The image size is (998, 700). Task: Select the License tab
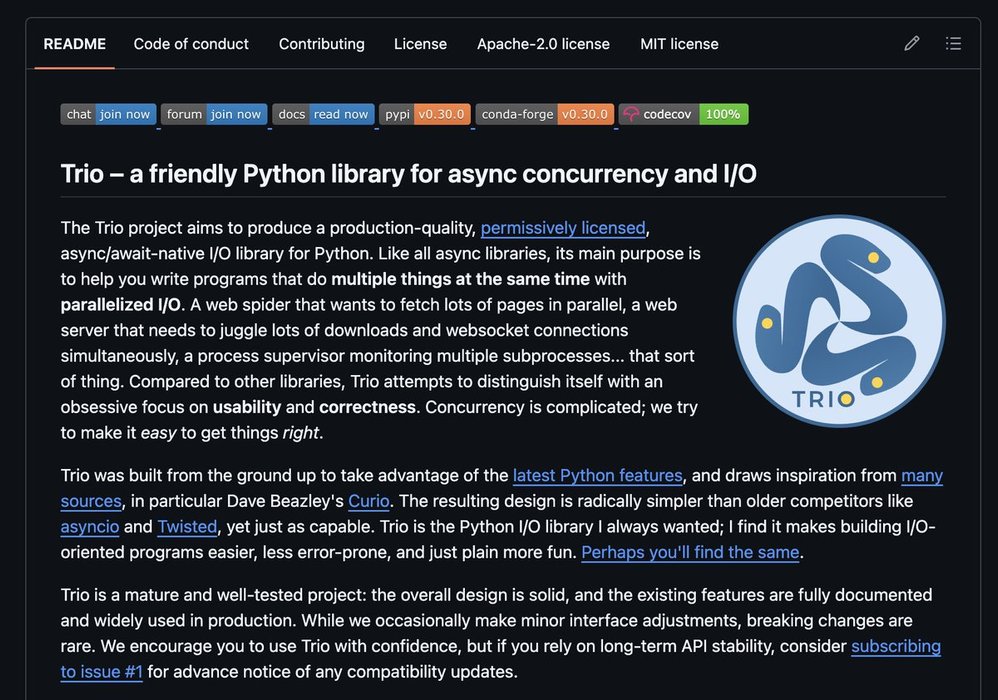click(420, 44)
